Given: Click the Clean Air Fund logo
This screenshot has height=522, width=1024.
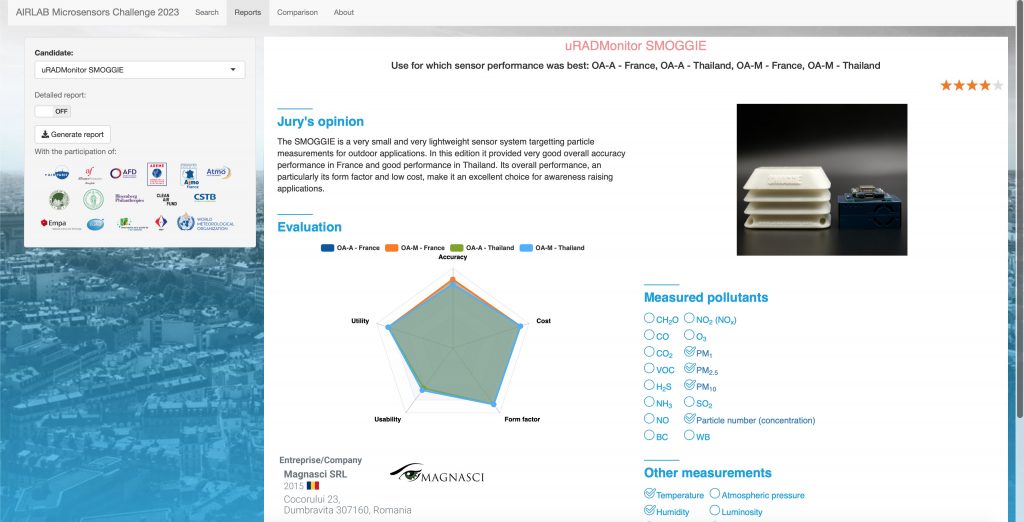Looking at the screenshot, I should [167, 199].
